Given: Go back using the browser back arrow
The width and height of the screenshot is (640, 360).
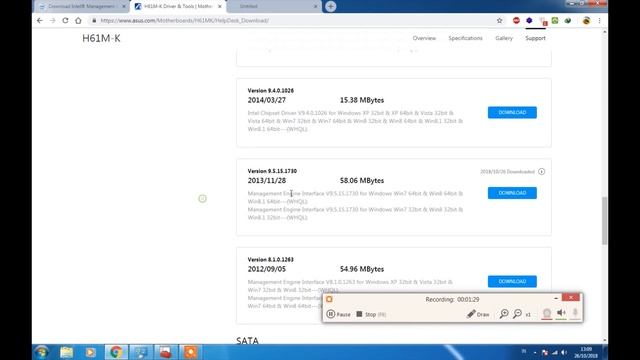Looking at the screenshot, I should coord(40,20).
